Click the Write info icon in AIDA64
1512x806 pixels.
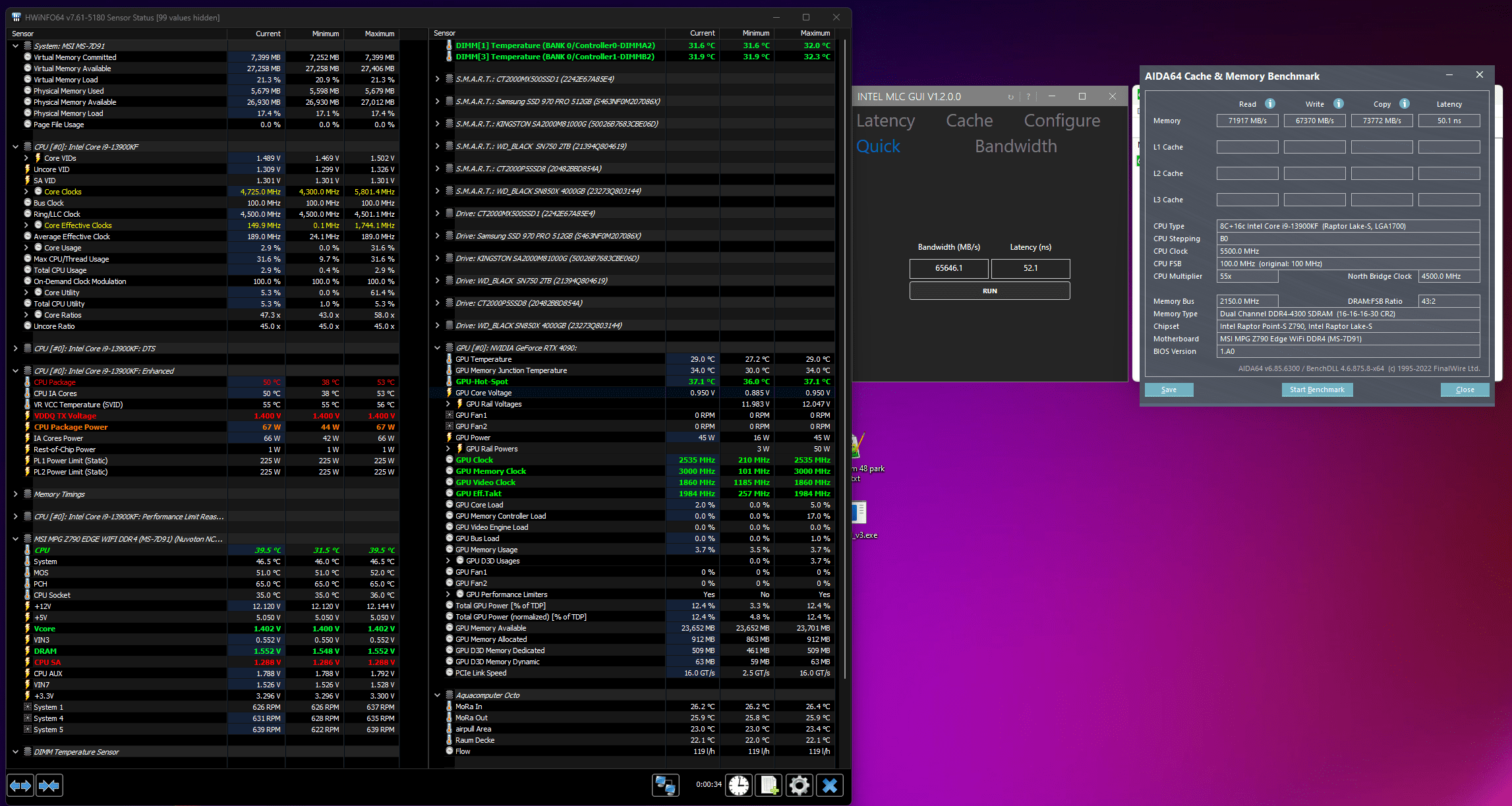[x=1339, y=103]
